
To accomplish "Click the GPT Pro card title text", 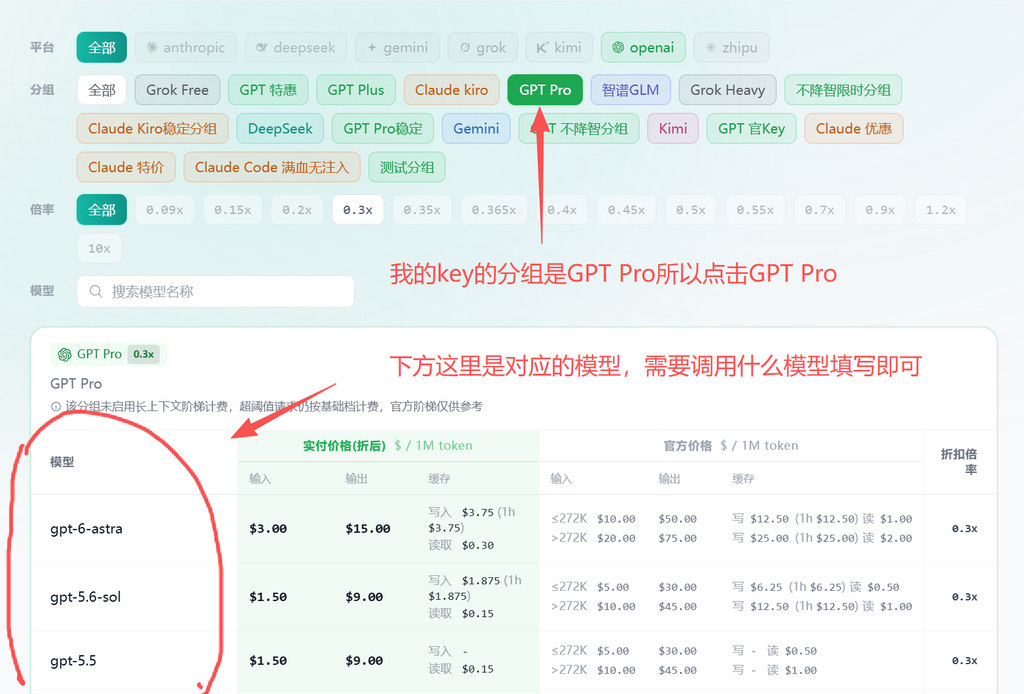I will click(76, 384).
